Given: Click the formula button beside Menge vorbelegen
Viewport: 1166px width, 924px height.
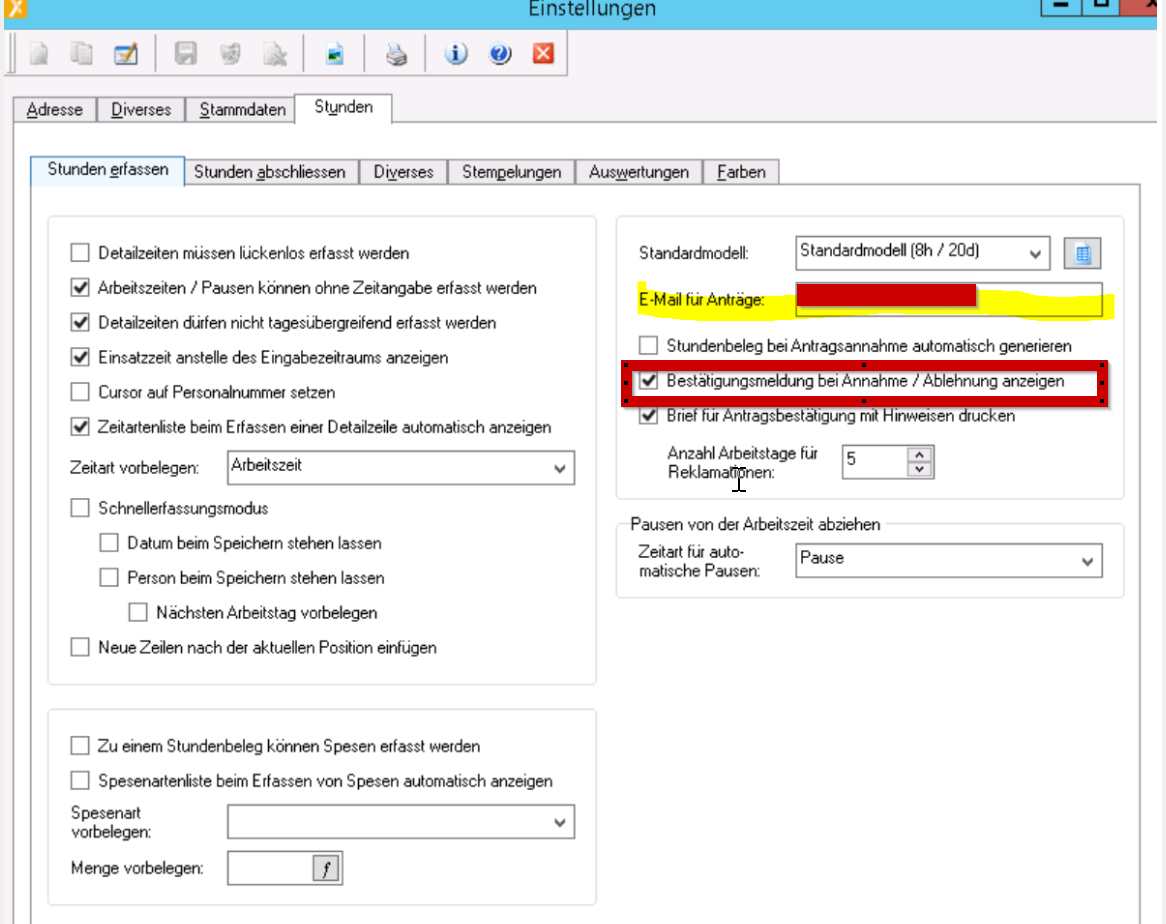Looking at the screenshot, I should 326,869.
